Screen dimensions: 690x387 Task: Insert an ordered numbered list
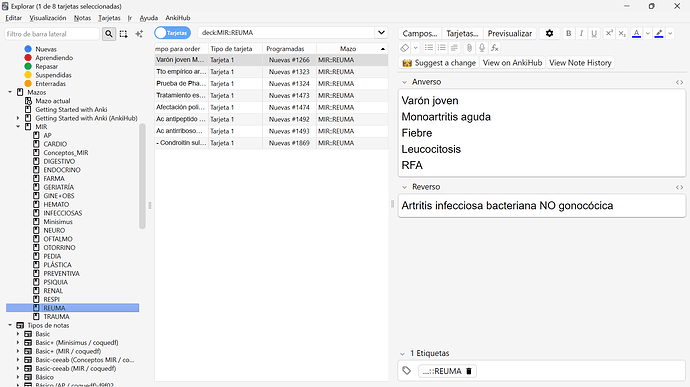click(441, 48)
